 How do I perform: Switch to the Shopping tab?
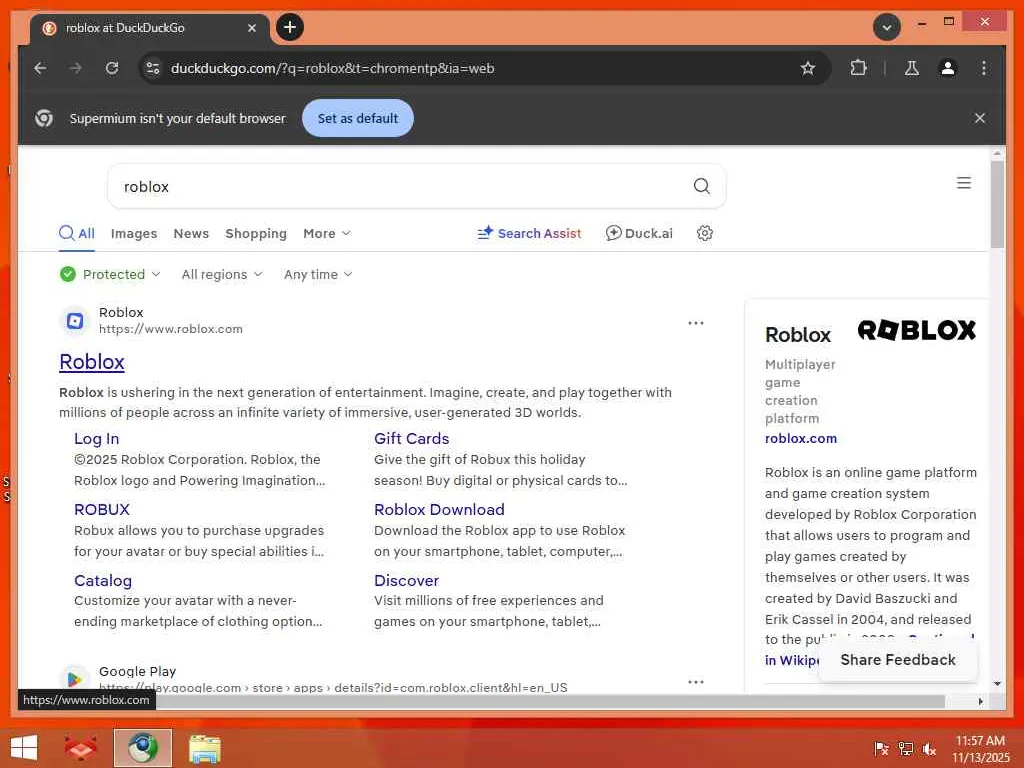[x=256, y=233]
